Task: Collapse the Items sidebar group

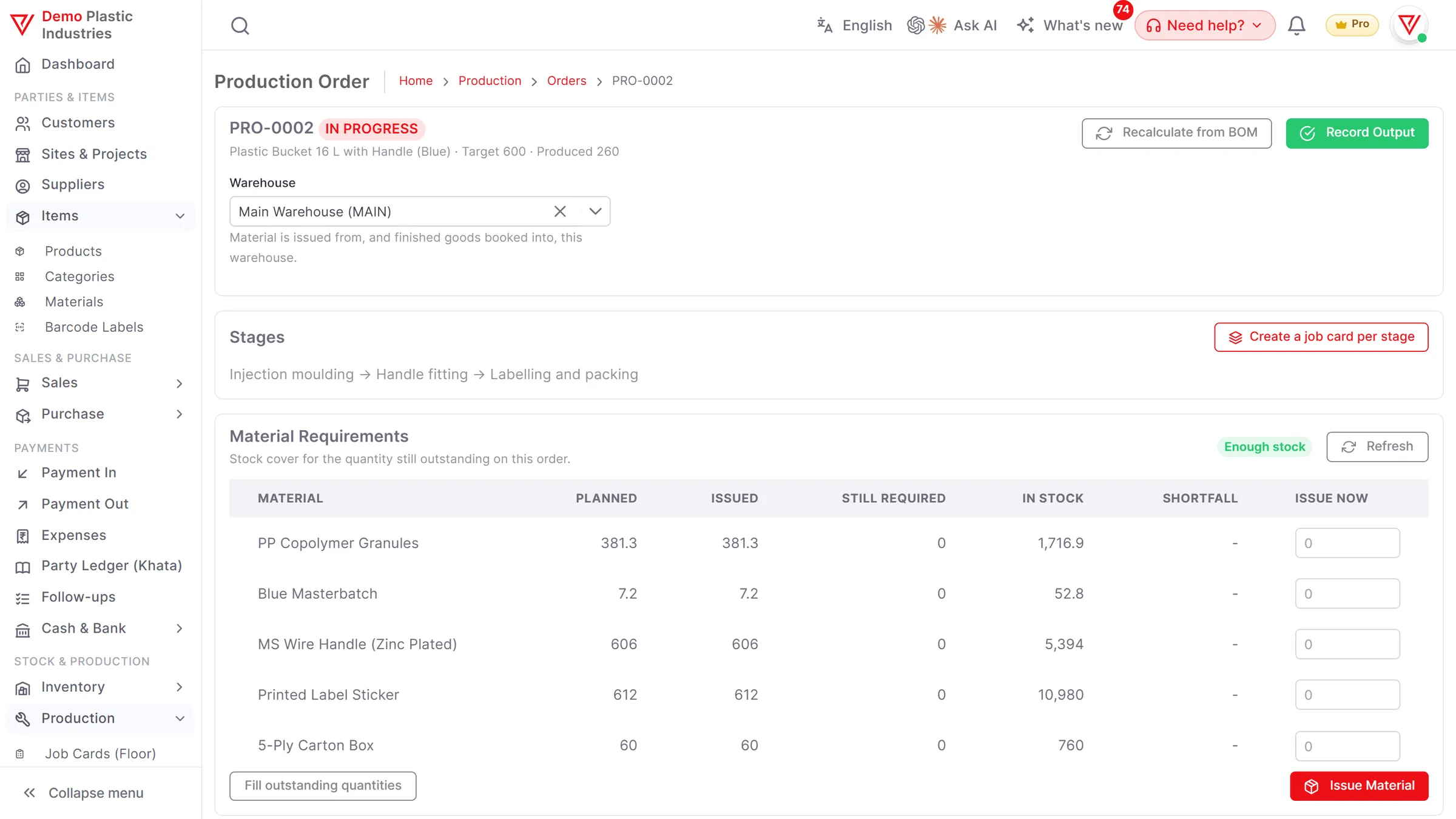Action: tap(101, 216)
